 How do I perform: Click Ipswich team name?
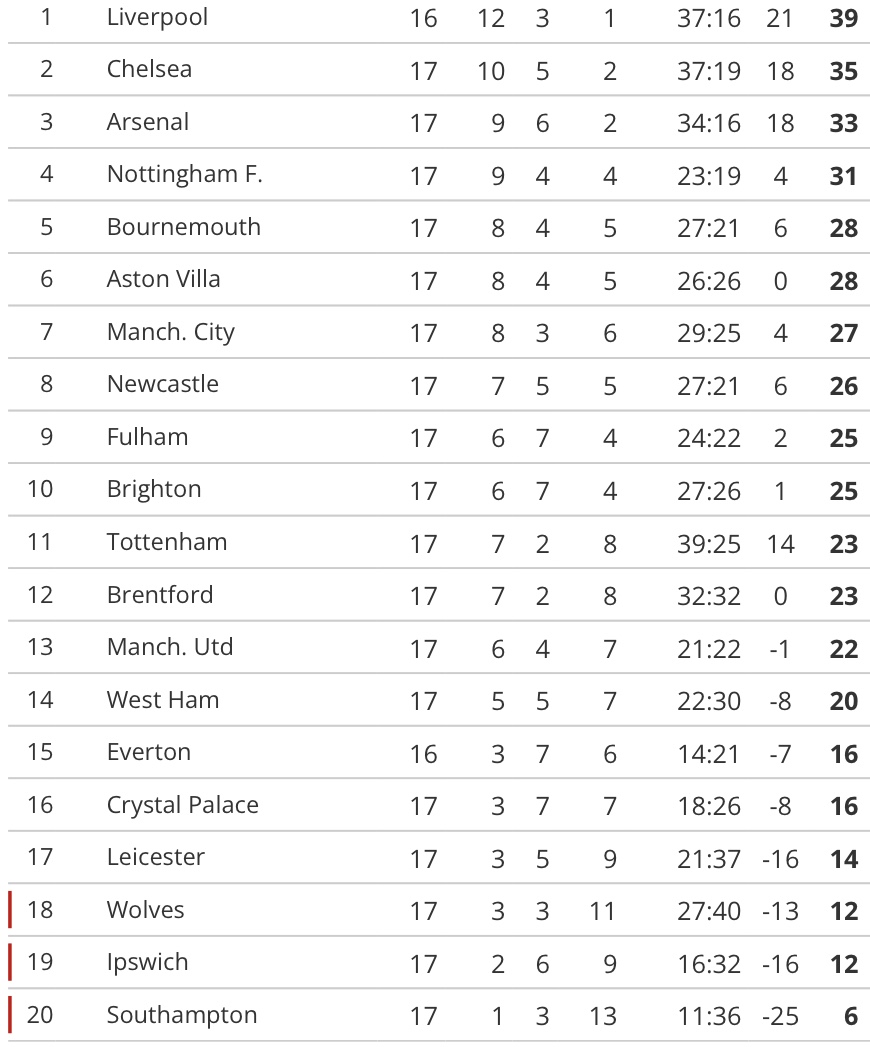(147, 962)
